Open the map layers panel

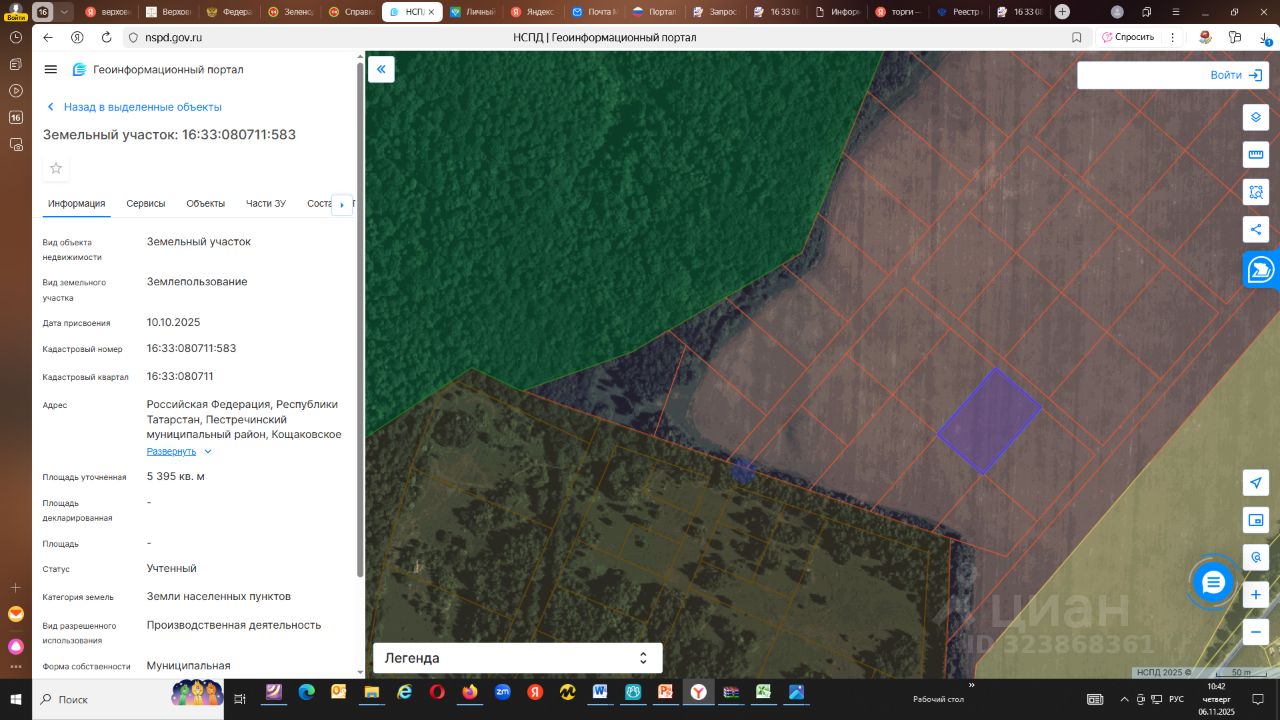(x=1256, y=117)
